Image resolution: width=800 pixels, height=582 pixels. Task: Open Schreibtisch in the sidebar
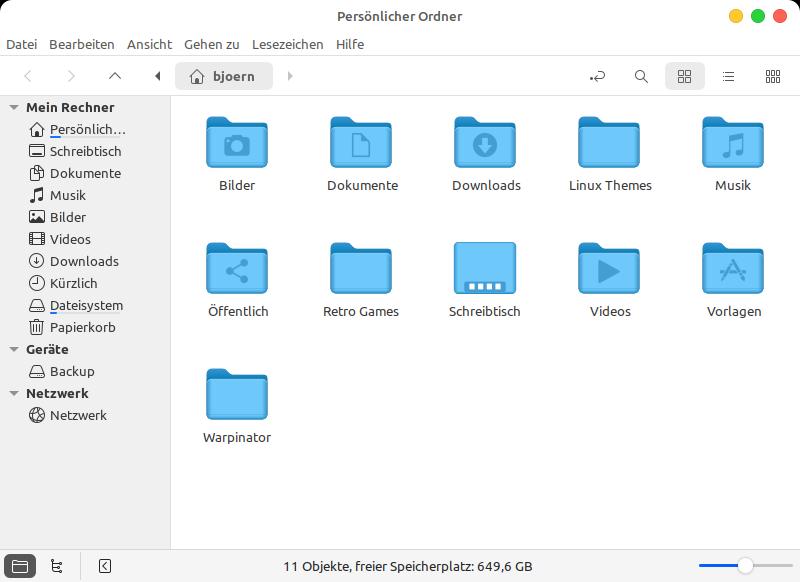[x=85, y=151]
